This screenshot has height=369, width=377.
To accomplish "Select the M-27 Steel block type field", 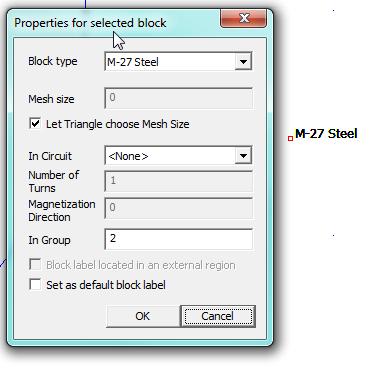I will tap(178, 62).
